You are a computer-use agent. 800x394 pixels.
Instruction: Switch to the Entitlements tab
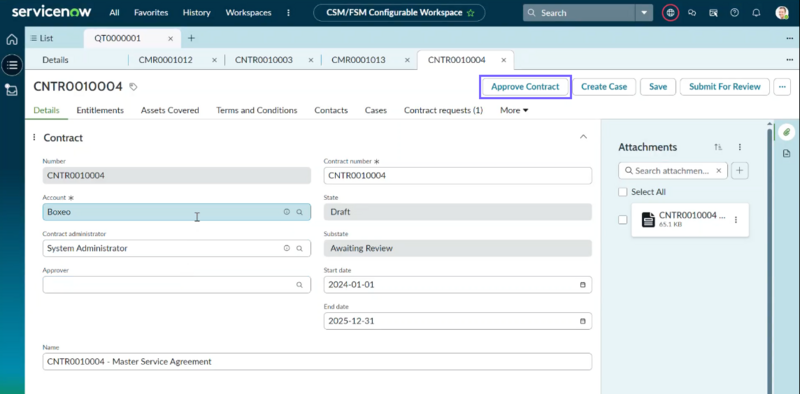(x=100, y=110)
